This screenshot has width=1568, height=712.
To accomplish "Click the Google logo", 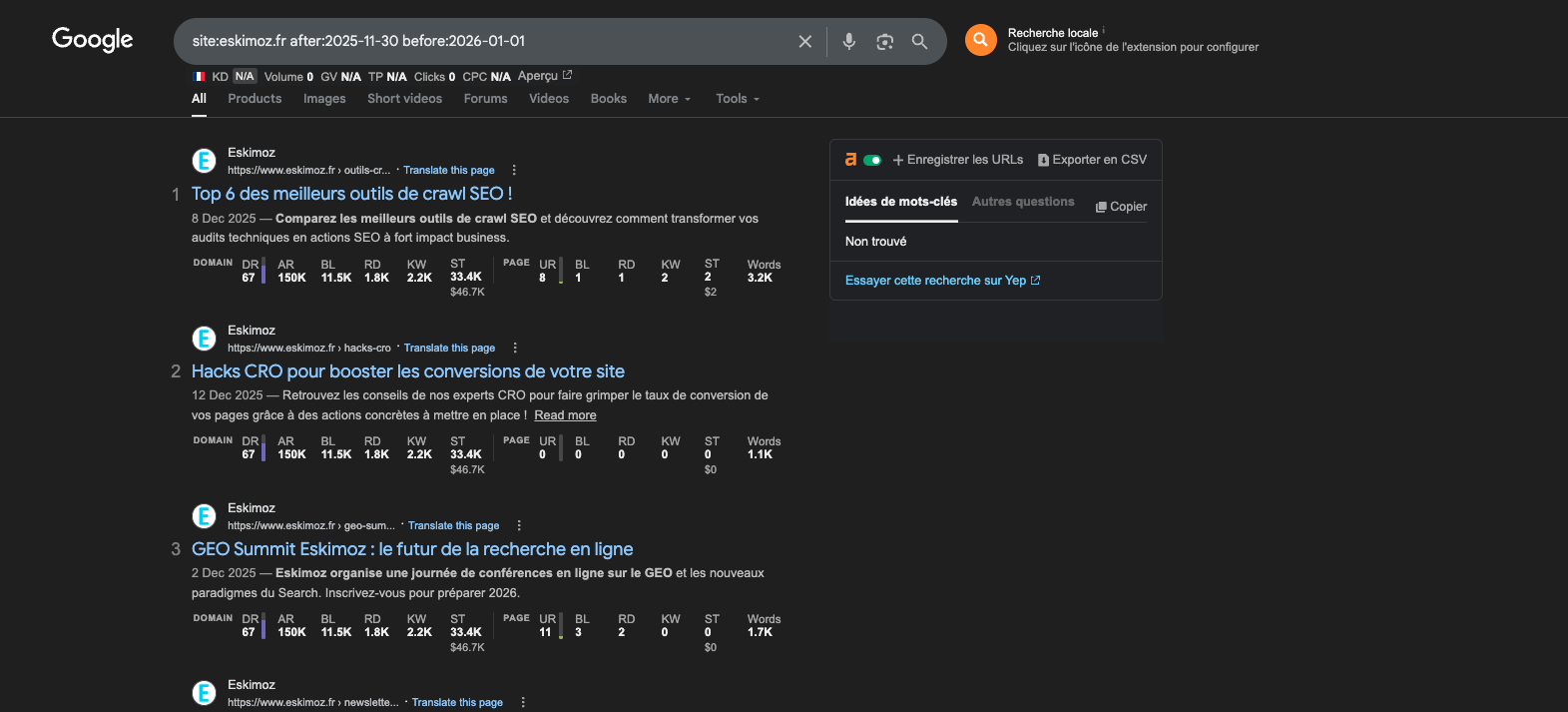I will click(93, 39).
